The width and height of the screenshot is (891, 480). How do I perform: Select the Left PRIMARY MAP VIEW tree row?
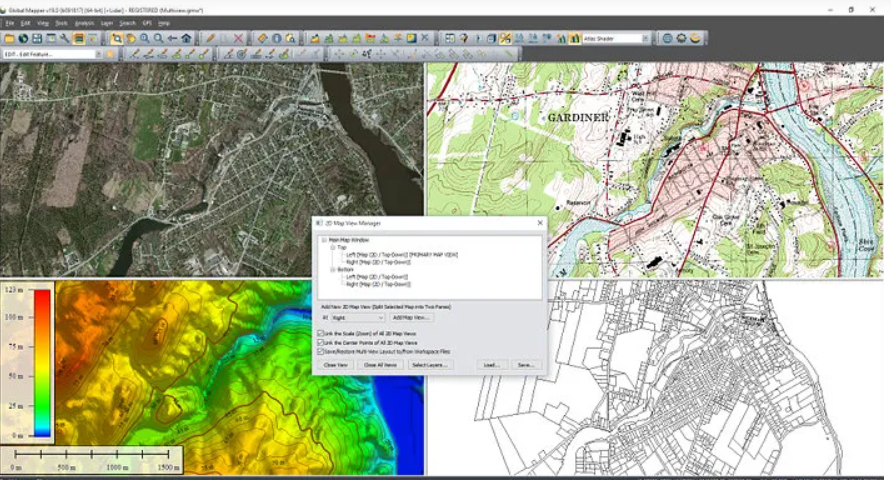click(402, 255)
